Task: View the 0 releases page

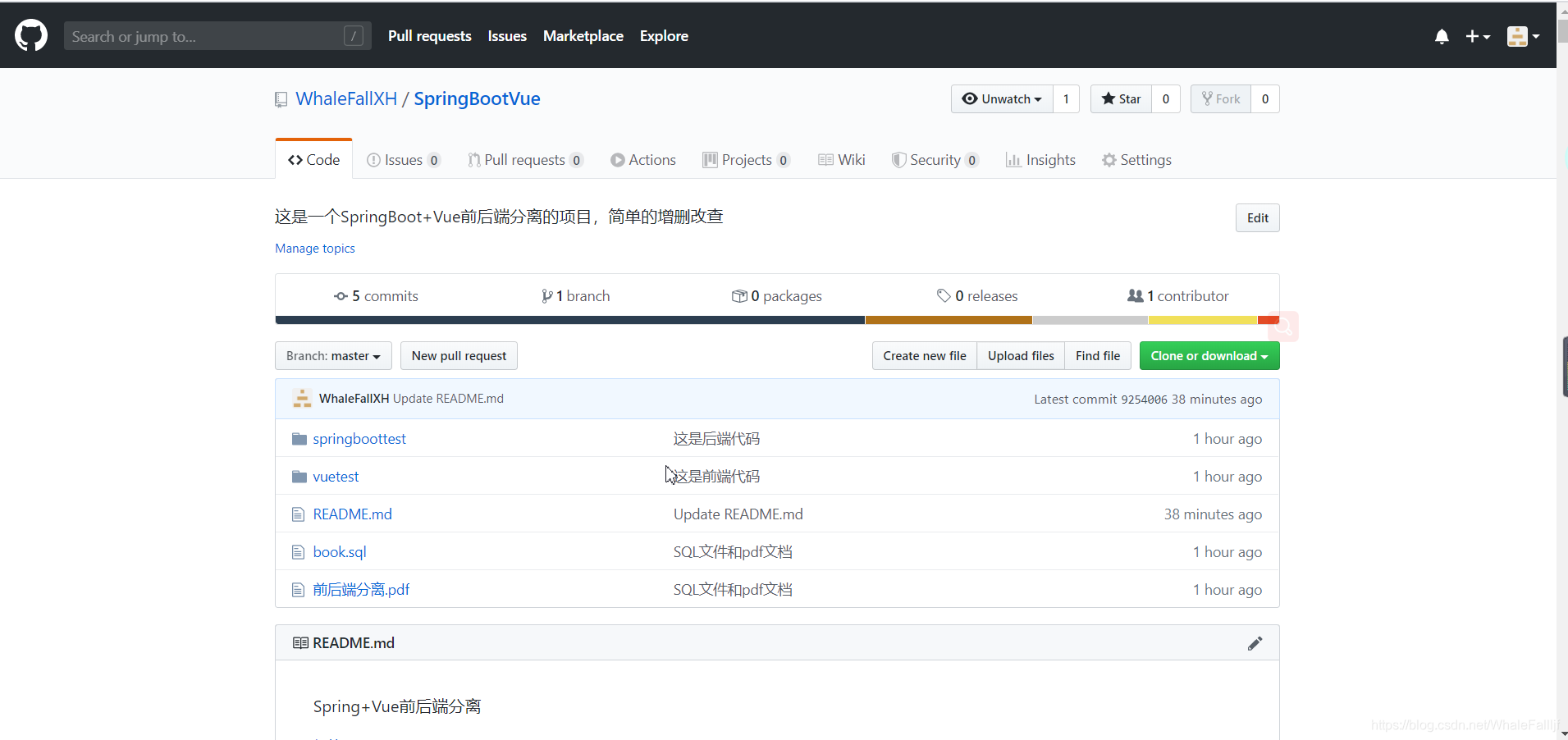Action: [977, 296]
